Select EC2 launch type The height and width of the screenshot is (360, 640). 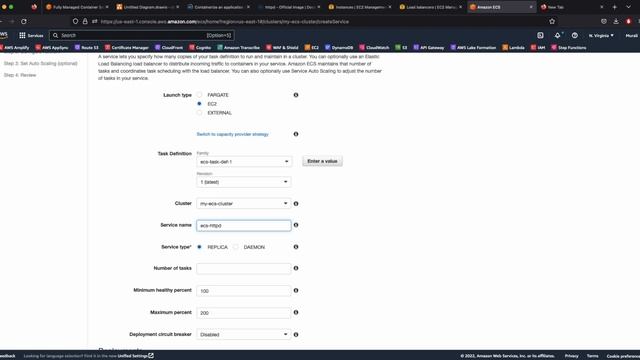click(199, 104)
